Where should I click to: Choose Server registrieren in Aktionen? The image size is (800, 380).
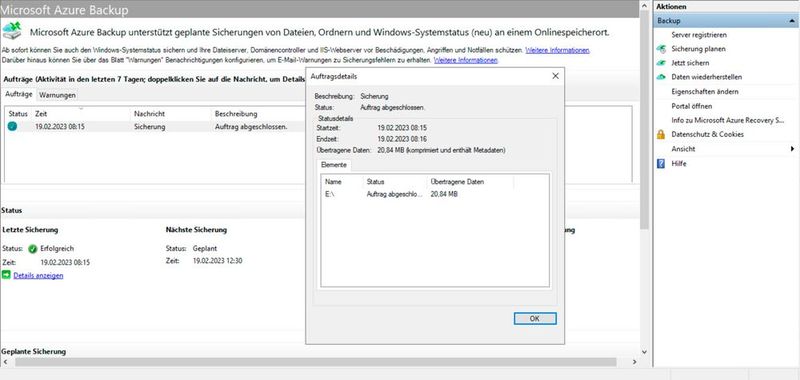[699, 35]
